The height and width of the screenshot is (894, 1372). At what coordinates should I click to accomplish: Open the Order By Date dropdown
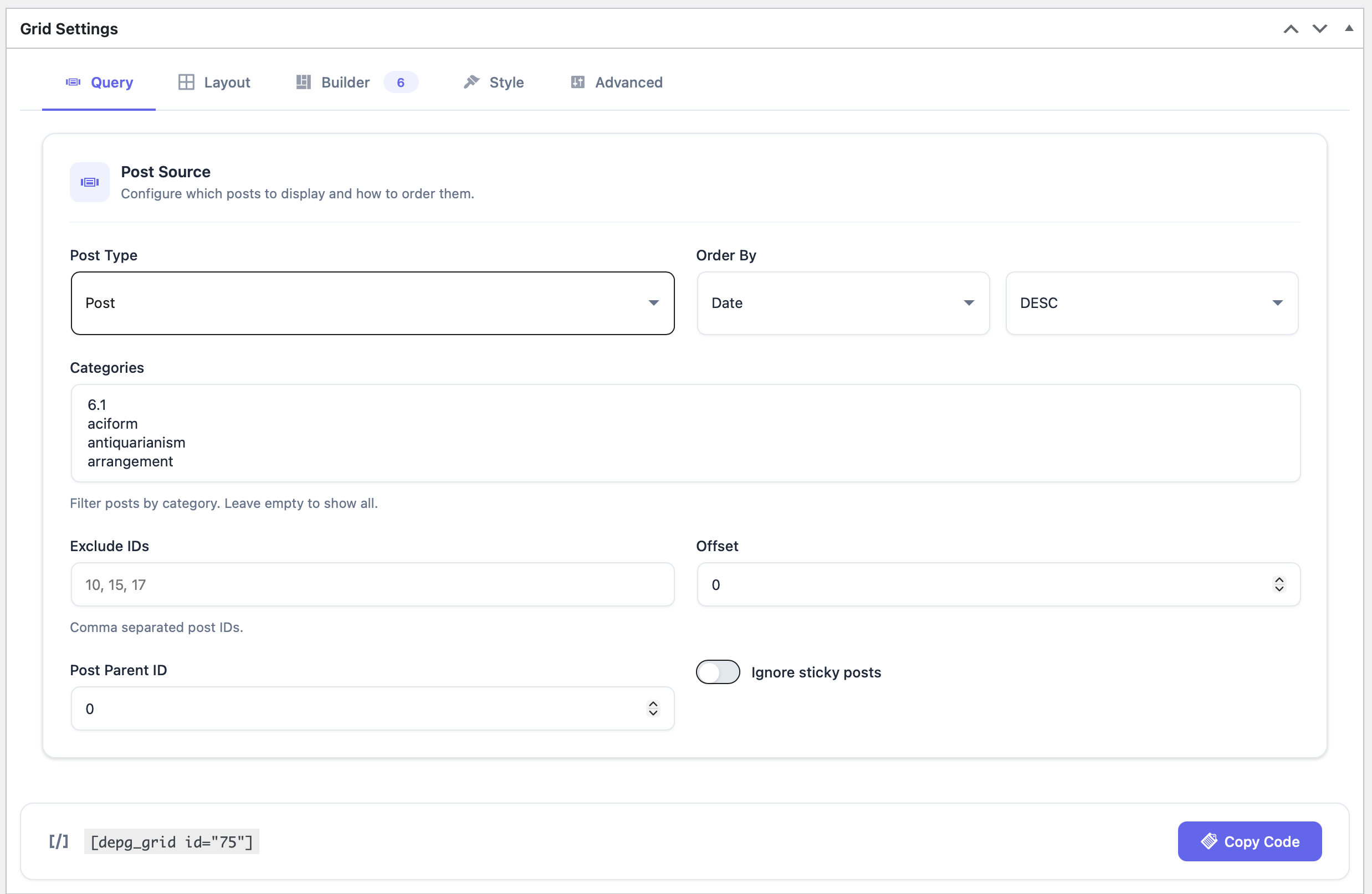click(843, 303)
